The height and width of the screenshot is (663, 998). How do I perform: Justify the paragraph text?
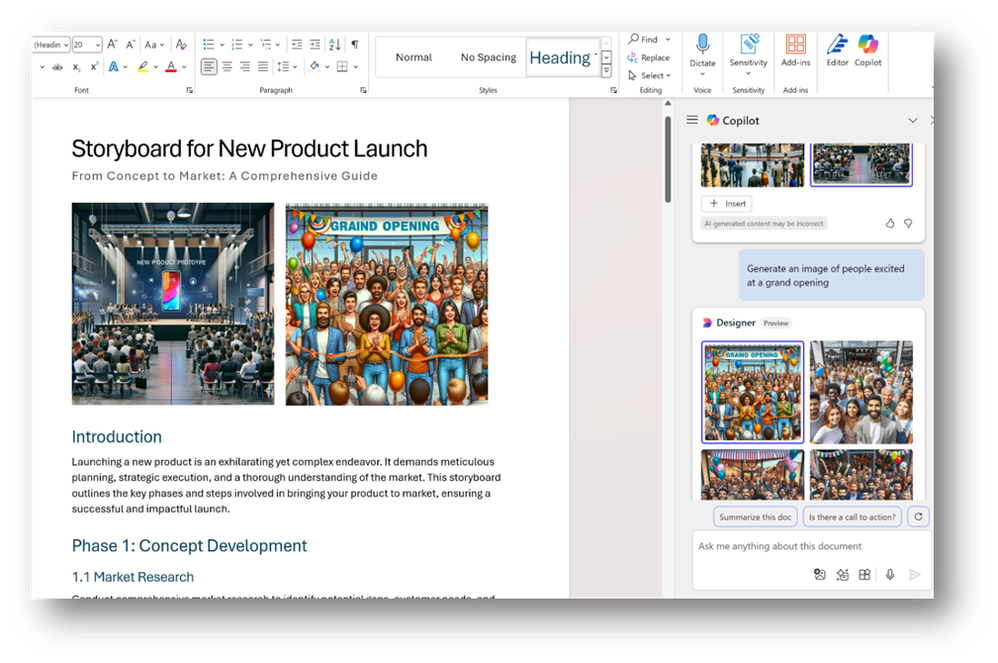point(263,67)
